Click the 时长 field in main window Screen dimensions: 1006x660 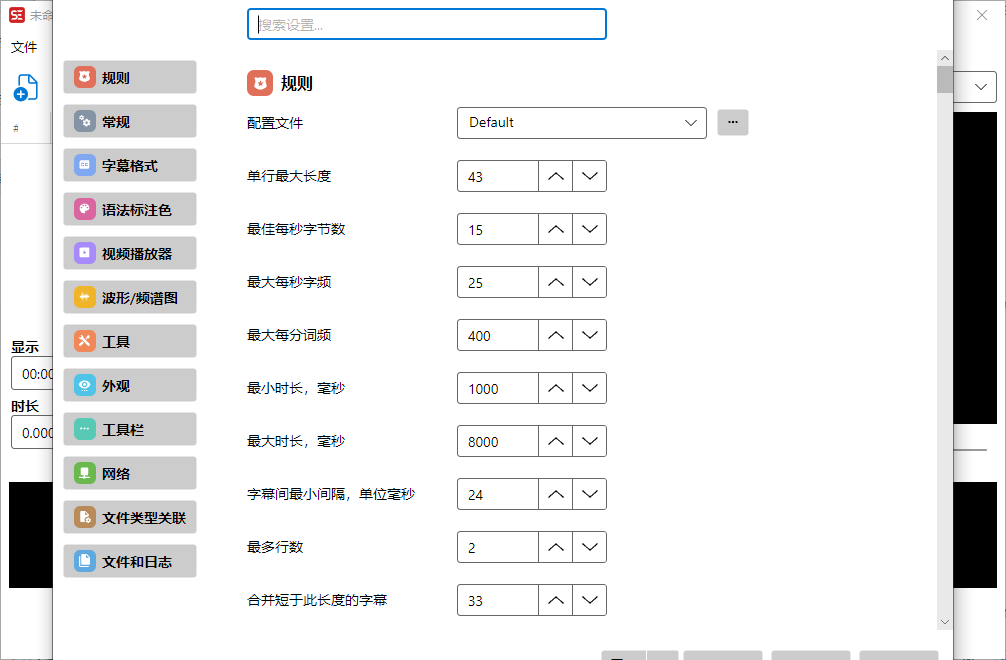point(32,432)
